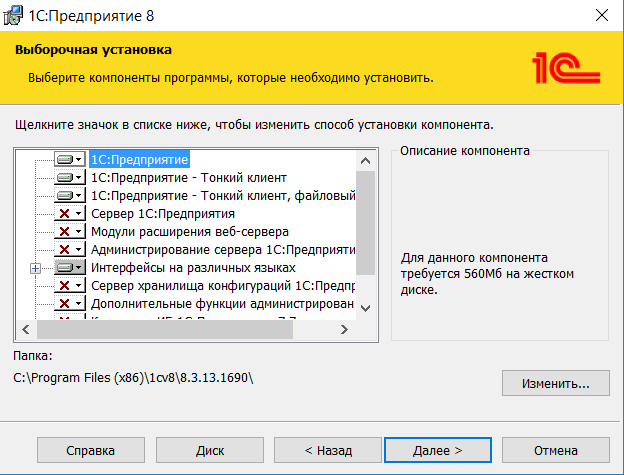
Task: Click red X icon for Сервер хранилища конфигураций
Action: [x=69, y=286]
